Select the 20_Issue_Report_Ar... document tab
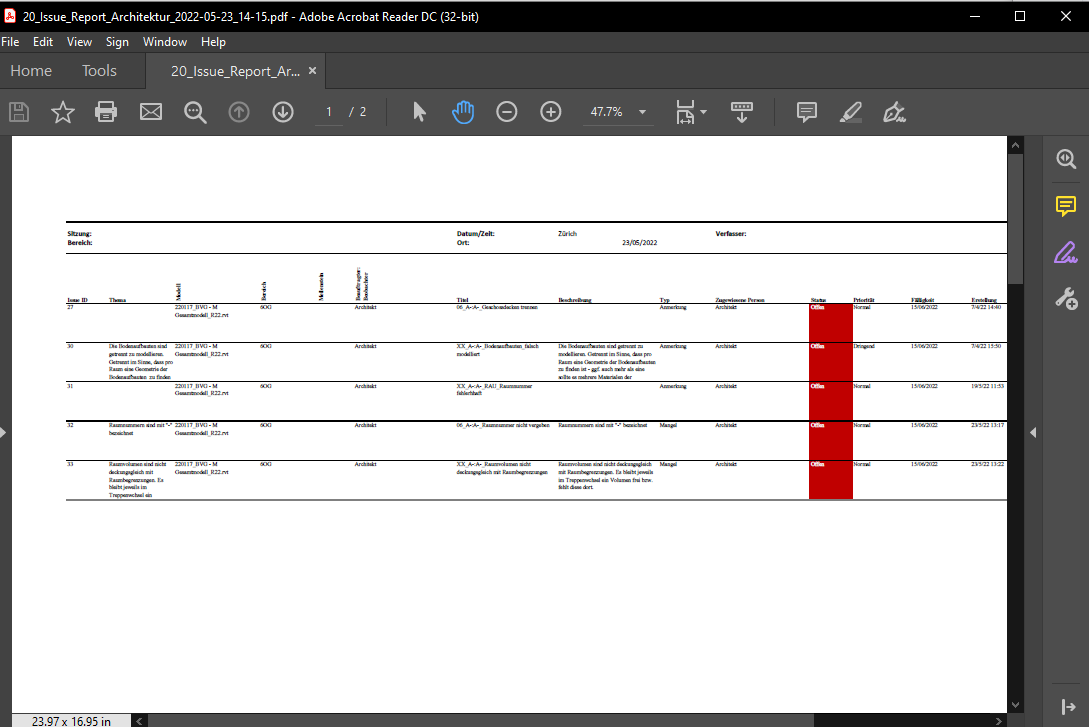 [x=235, y=71]
